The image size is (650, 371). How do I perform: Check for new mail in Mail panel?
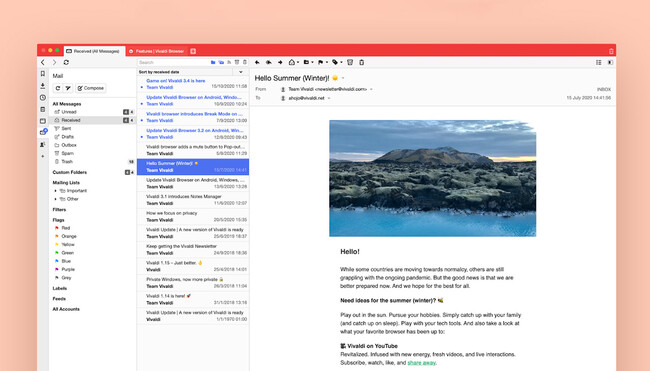[x=58, y=88]
